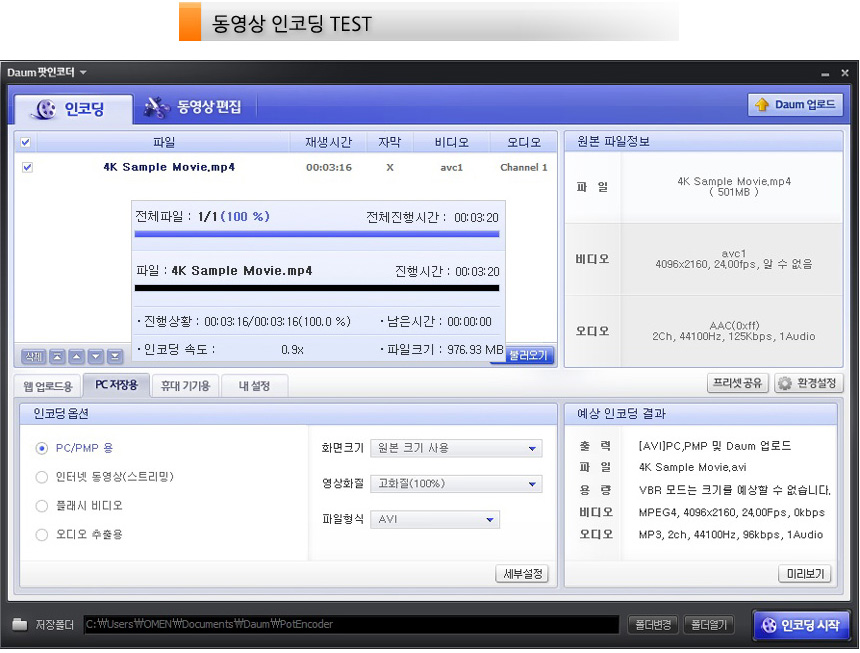This screenshot has width=860, height=653.
Task: Click the 세부설정 detail settings button
Action: (x=522, y=574)
